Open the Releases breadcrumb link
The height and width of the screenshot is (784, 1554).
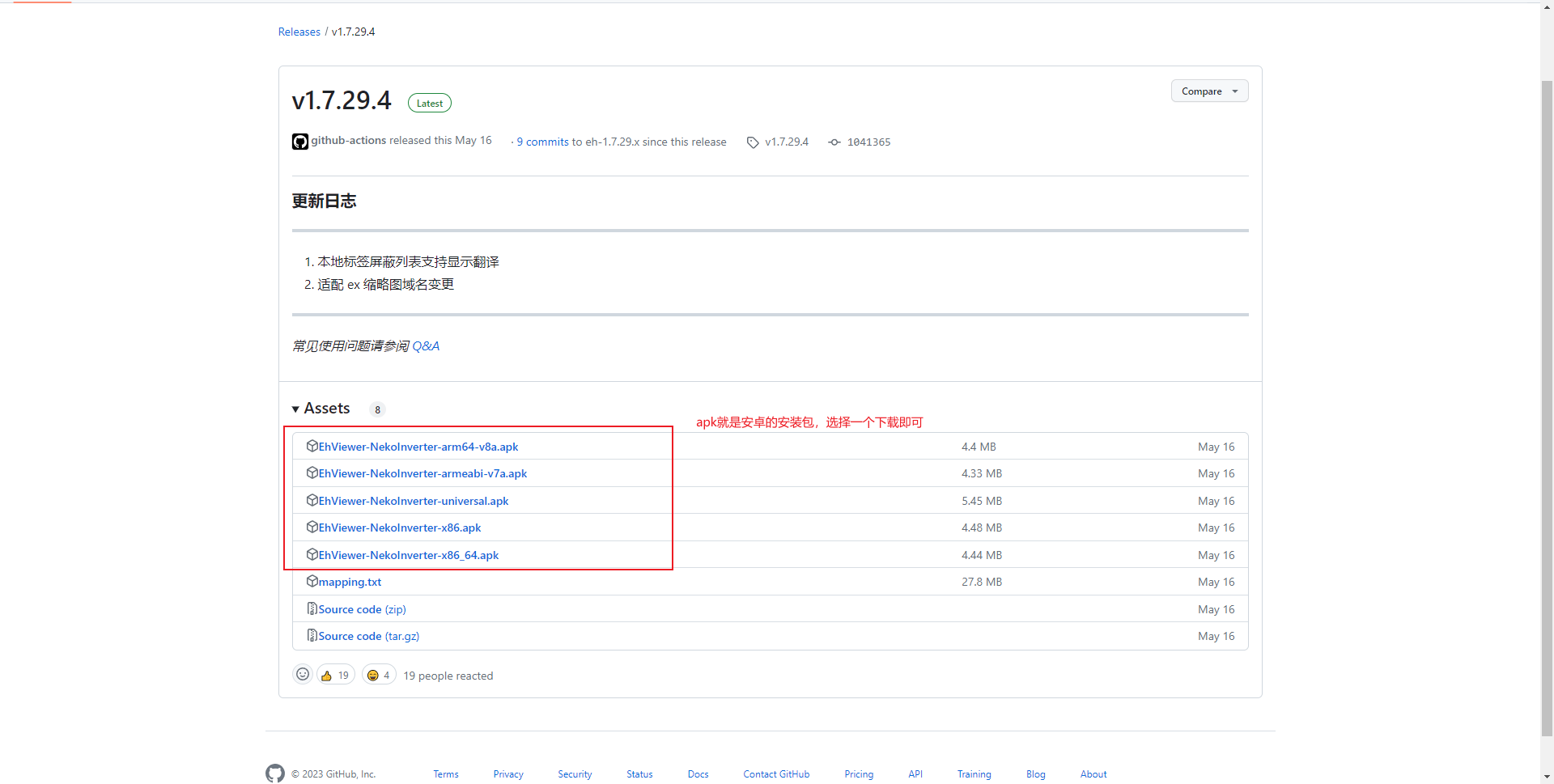299,32
